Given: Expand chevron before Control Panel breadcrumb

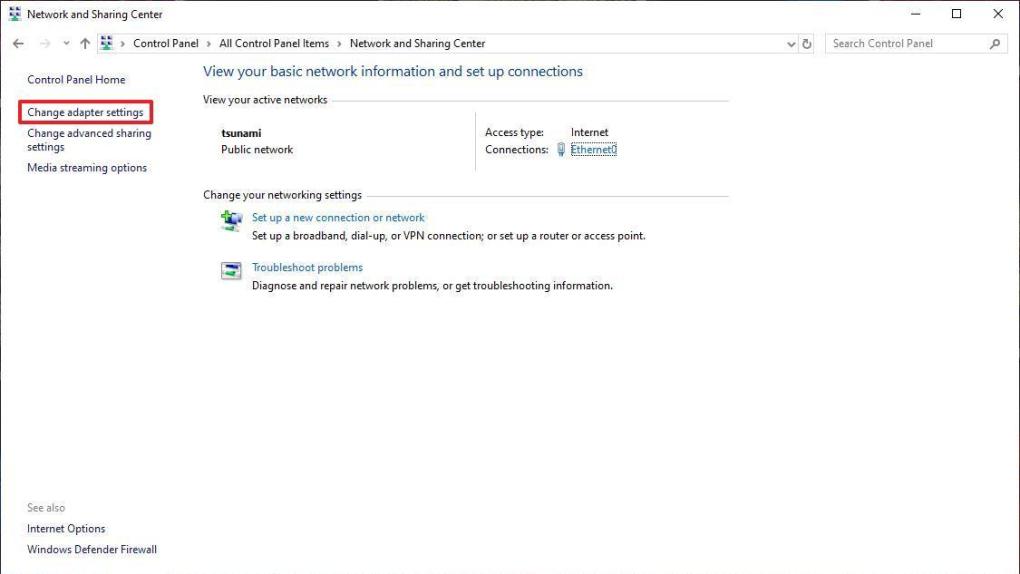Looking at the screenshot, I should (x=122, y=44).
